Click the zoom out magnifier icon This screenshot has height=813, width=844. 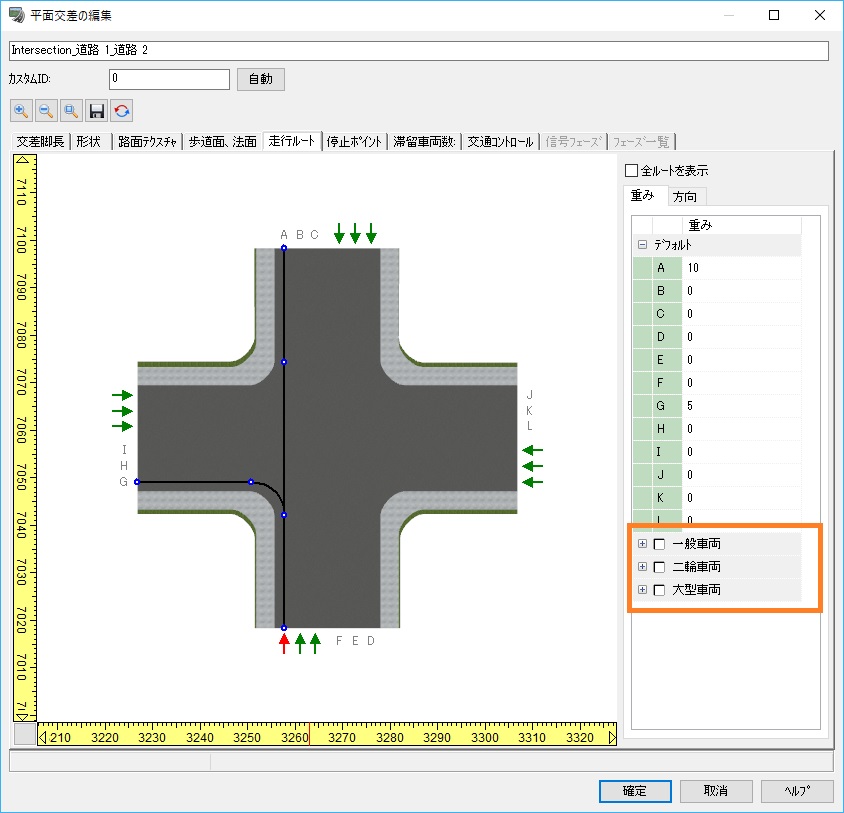coord(46,111)
